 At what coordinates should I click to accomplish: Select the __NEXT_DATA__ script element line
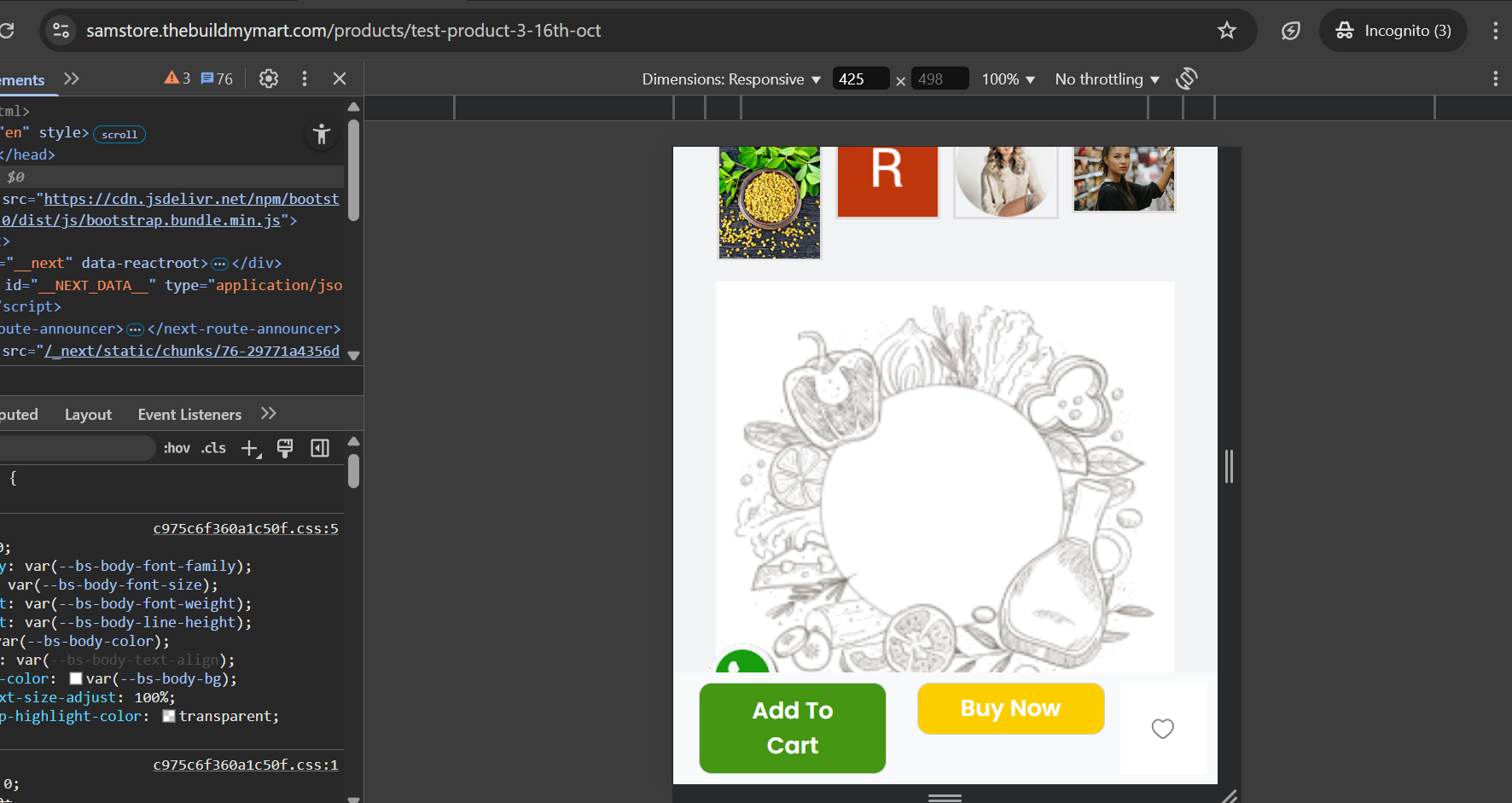[172, 285]
